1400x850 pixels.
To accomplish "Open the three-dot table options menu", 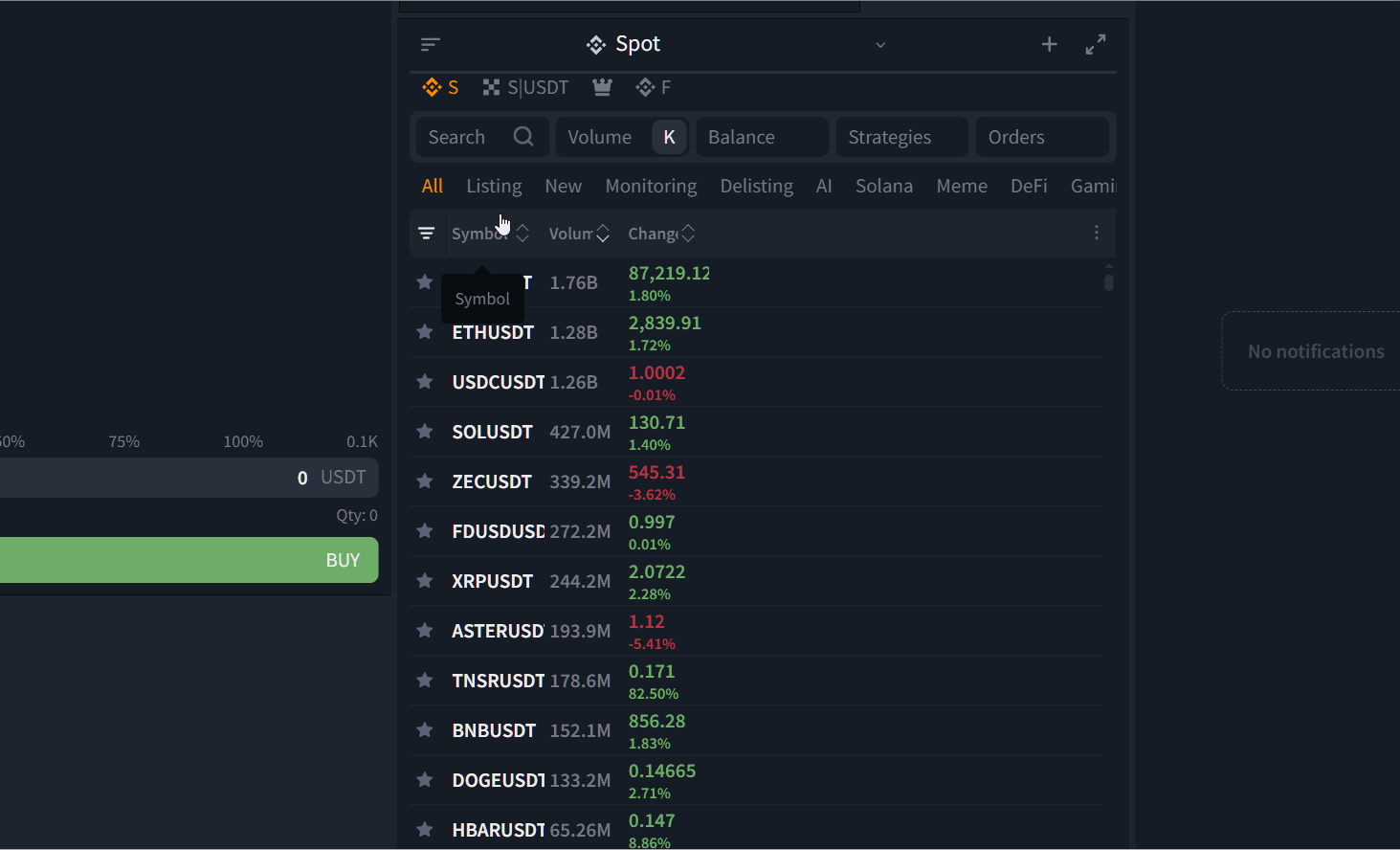I will [x=1097, y=233].
